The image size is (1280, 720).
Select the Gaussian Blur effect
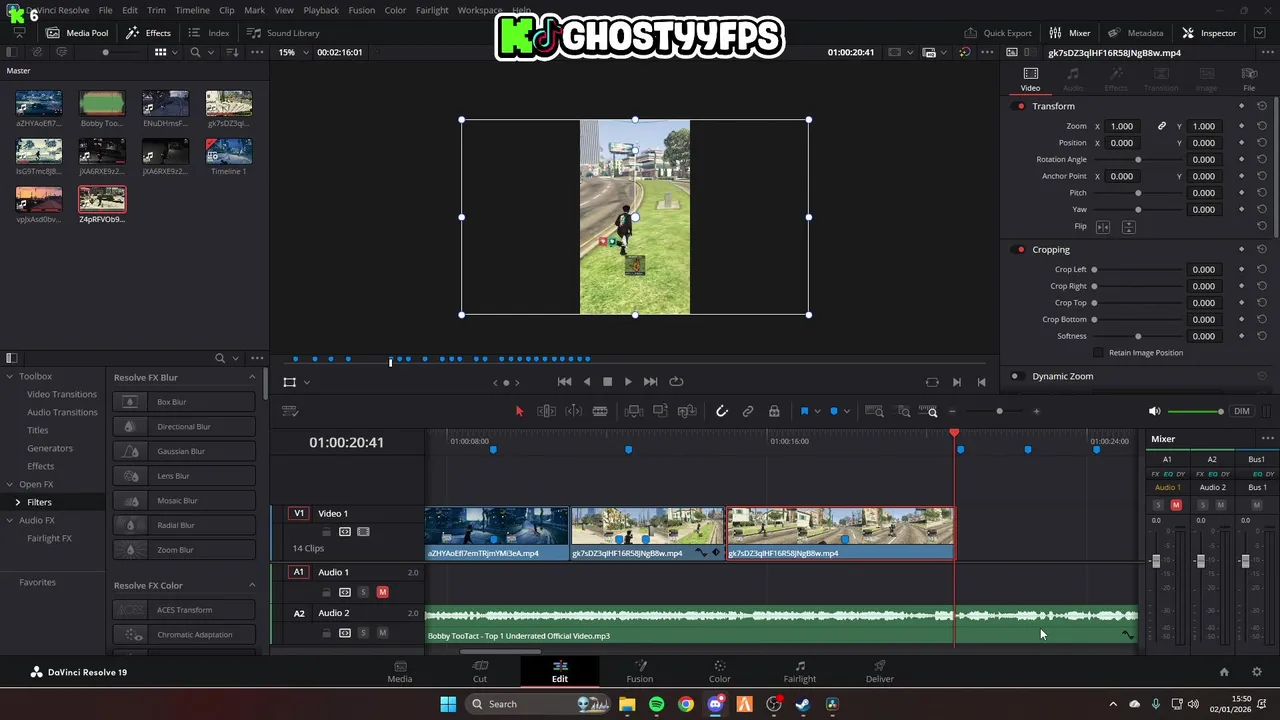(185, 451)
